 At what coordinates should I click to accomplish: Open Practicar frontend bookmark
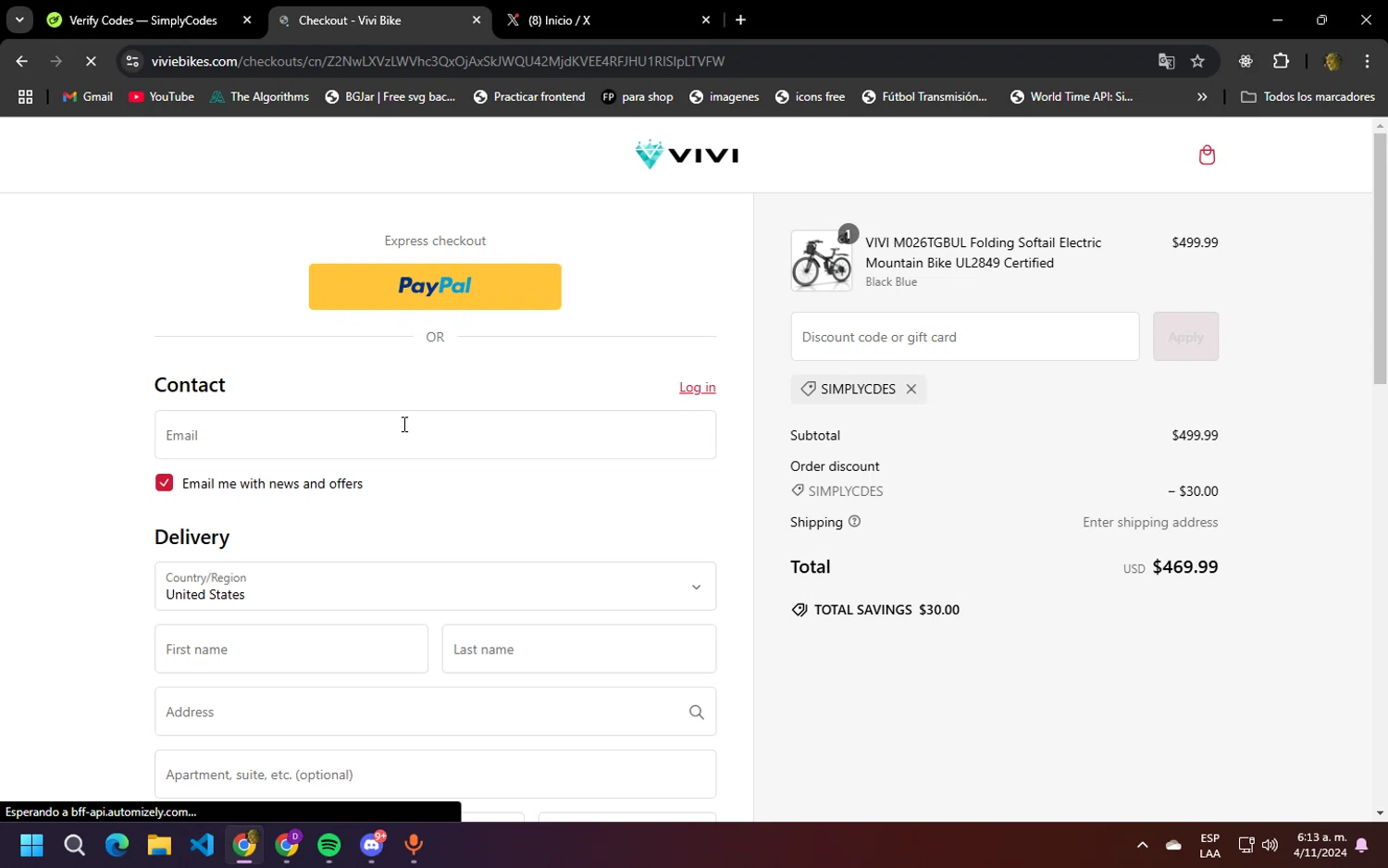click(528, 96)
